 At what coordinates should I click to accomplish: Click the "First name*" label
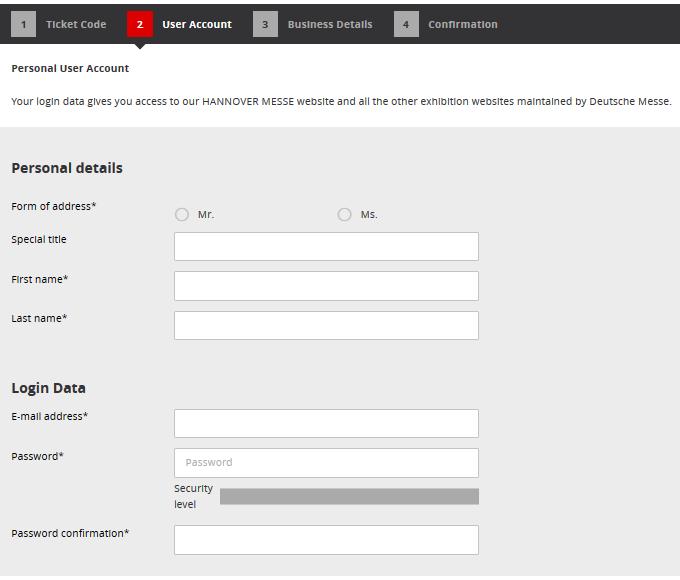point(39,279)
